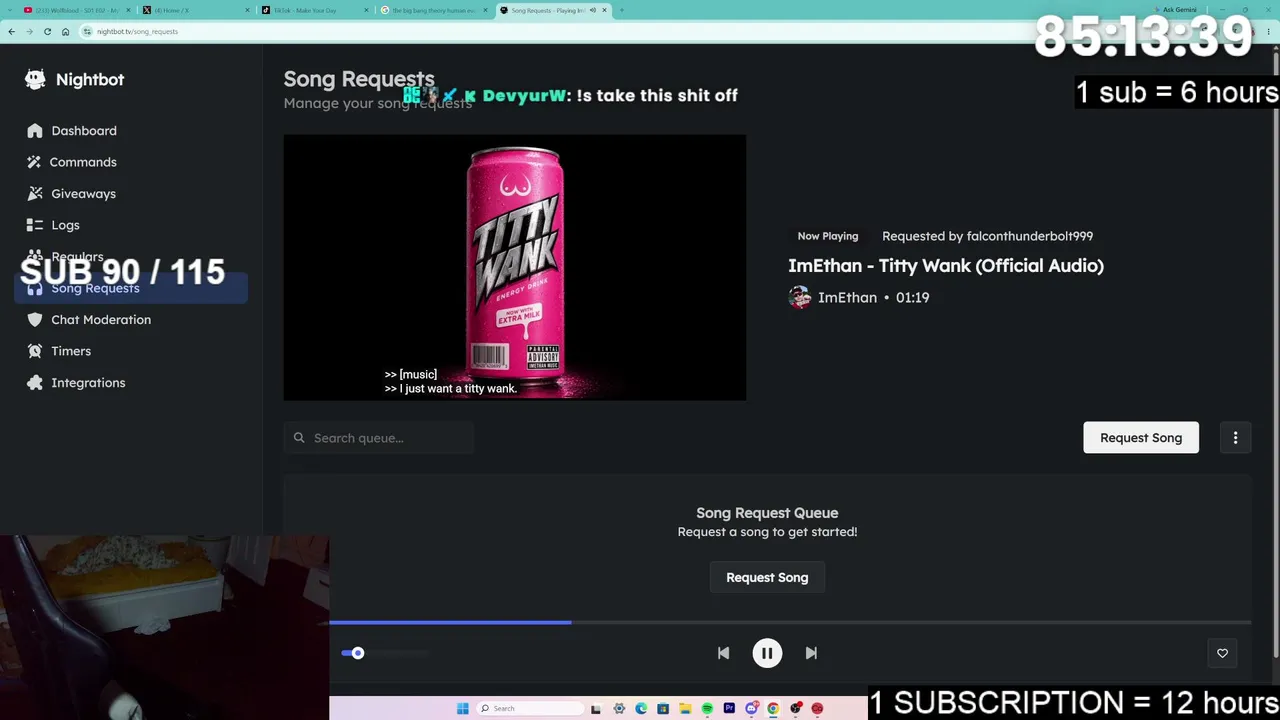Open the Discord app from the taskbar
The image size is (1280, 720).
[751, 709]
